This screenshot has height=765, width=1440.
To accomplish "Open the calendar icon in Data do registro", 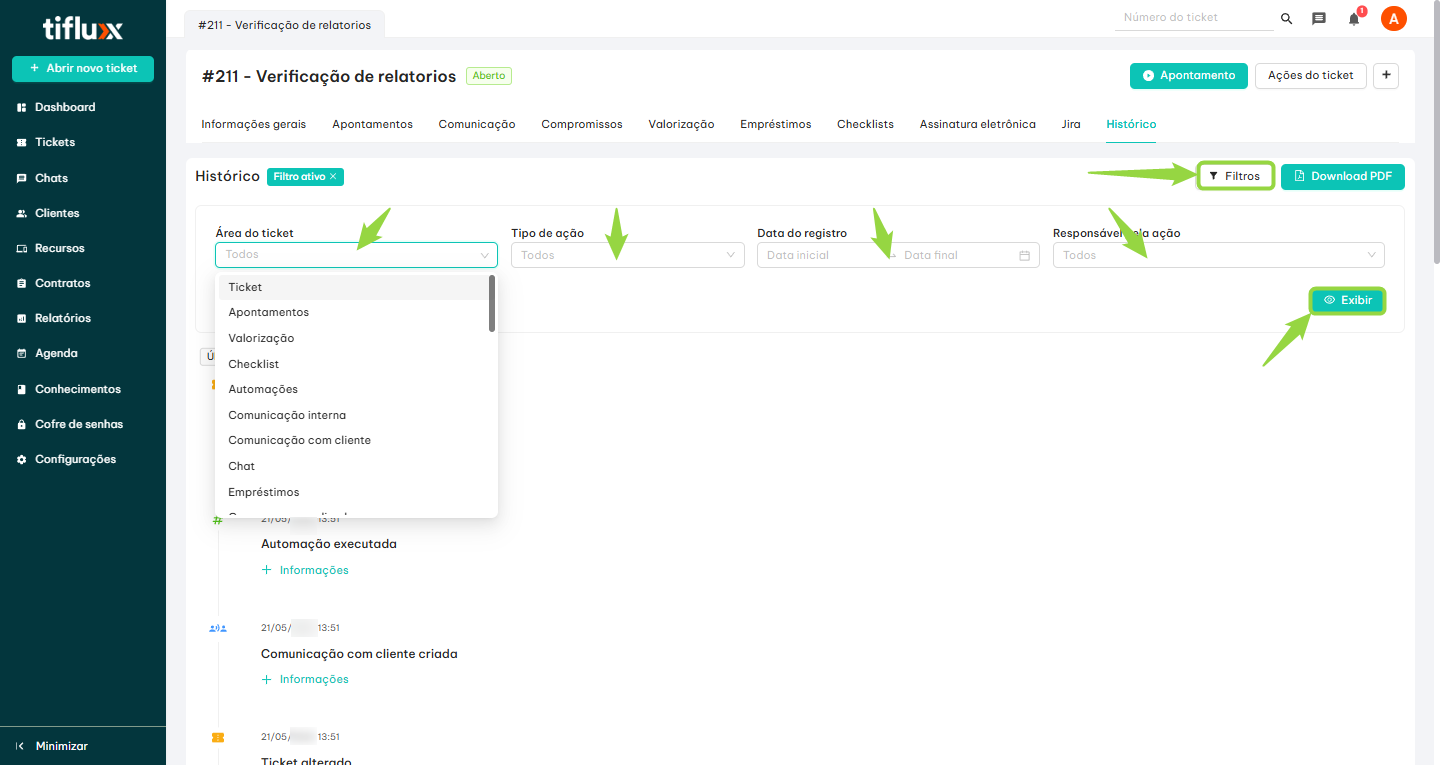I will pyautogui.click(x=1024, y=256).
